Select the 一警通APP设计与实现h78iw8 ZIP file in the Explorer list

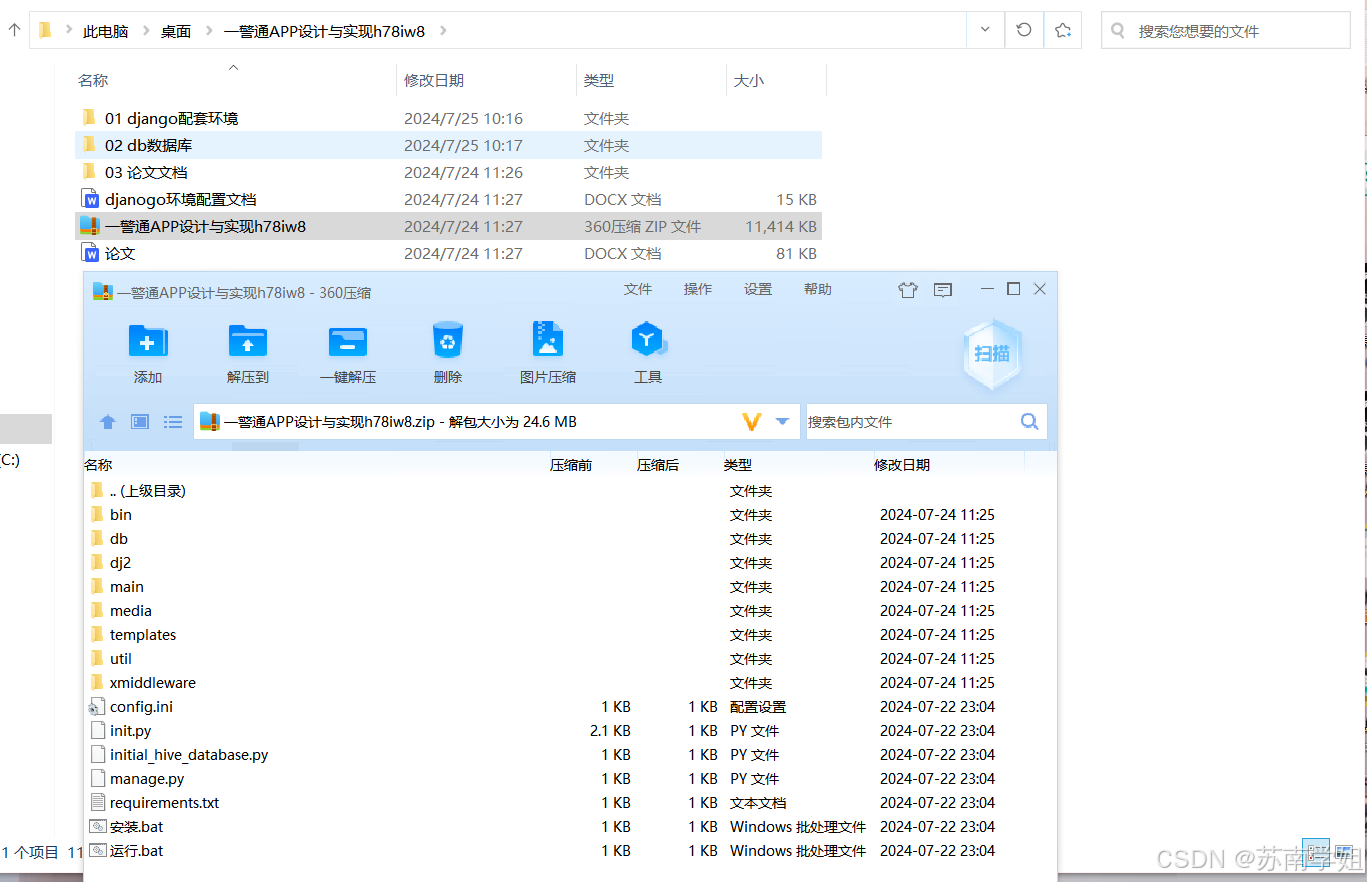[449, 226]
